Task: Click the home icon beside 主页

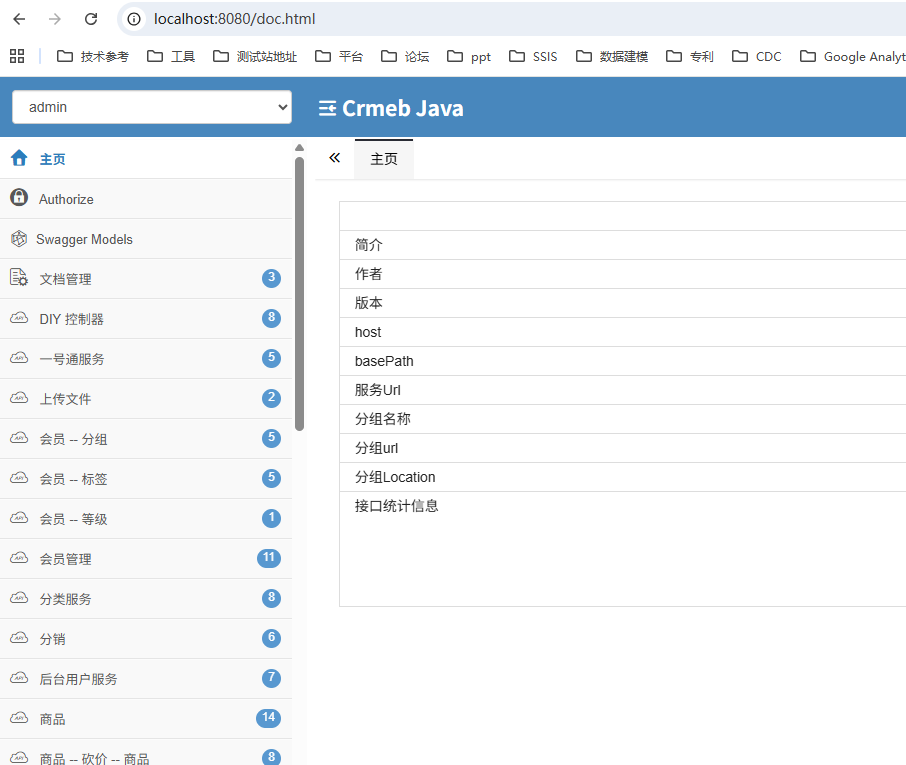Action: coord(19,158)
